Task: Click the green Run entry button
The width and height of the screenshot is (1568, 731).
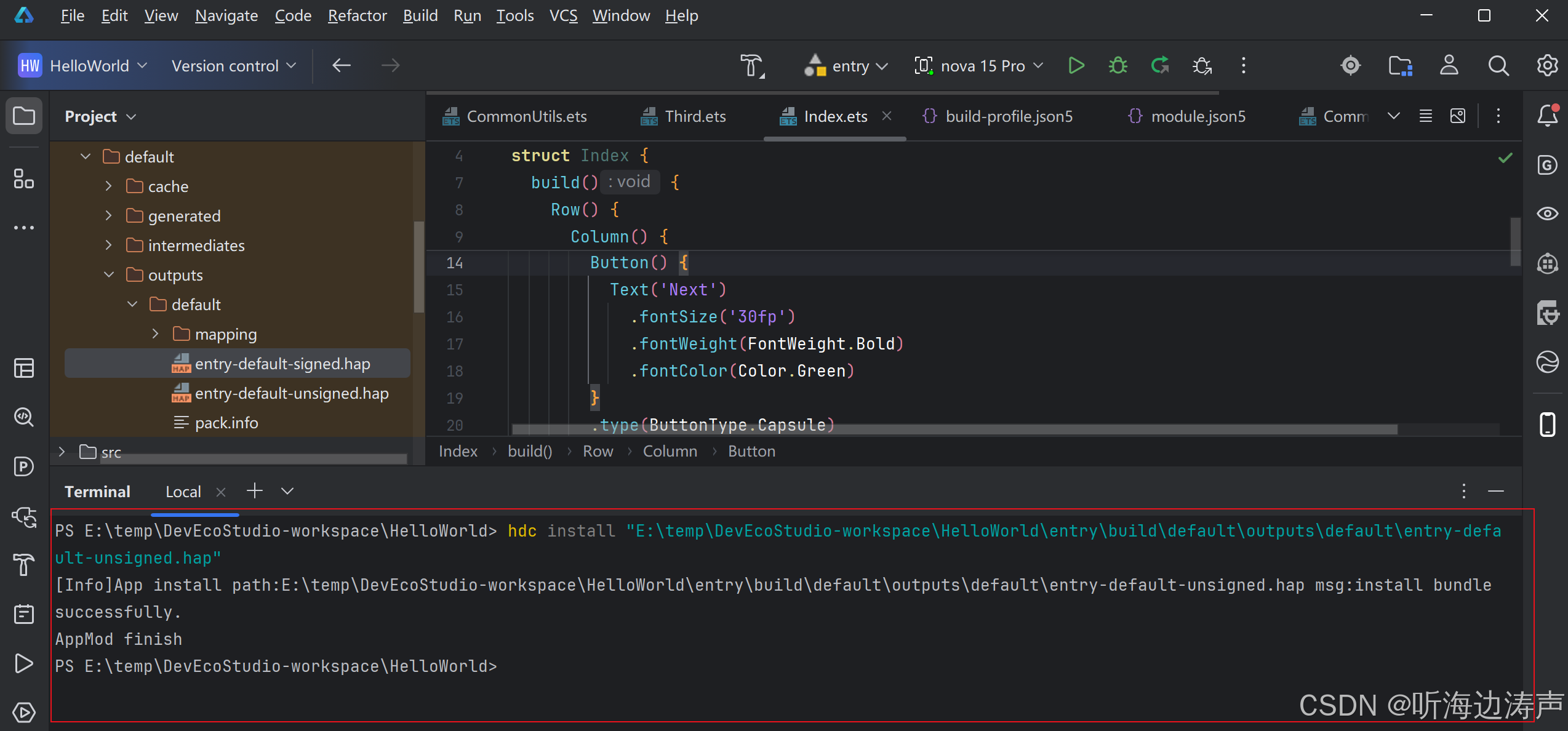Action: (x=1076, y=65)
